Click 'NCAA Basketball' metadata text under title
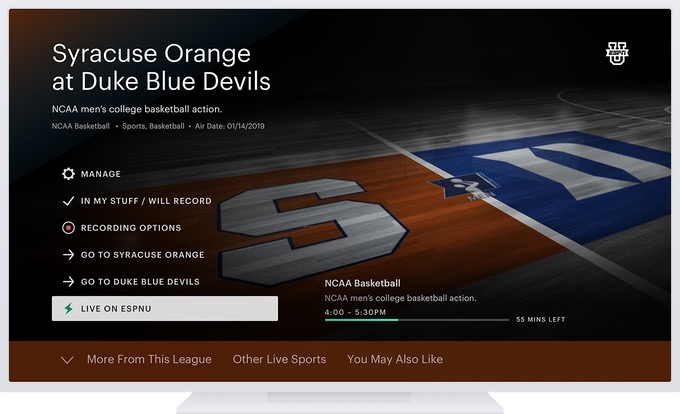 pyautogui.click(x=81, y=126)
